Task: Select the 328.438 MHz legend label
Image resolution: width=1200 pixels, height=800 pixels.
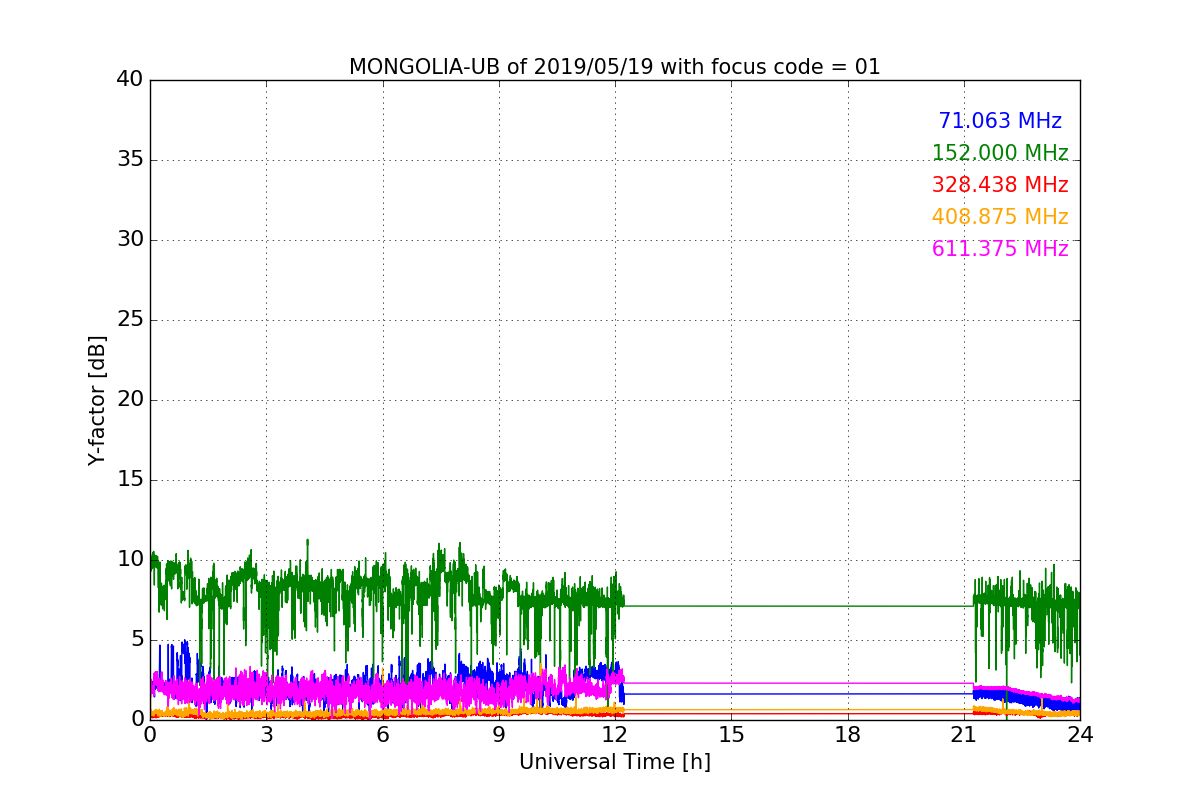Action: pos(1000,185)
